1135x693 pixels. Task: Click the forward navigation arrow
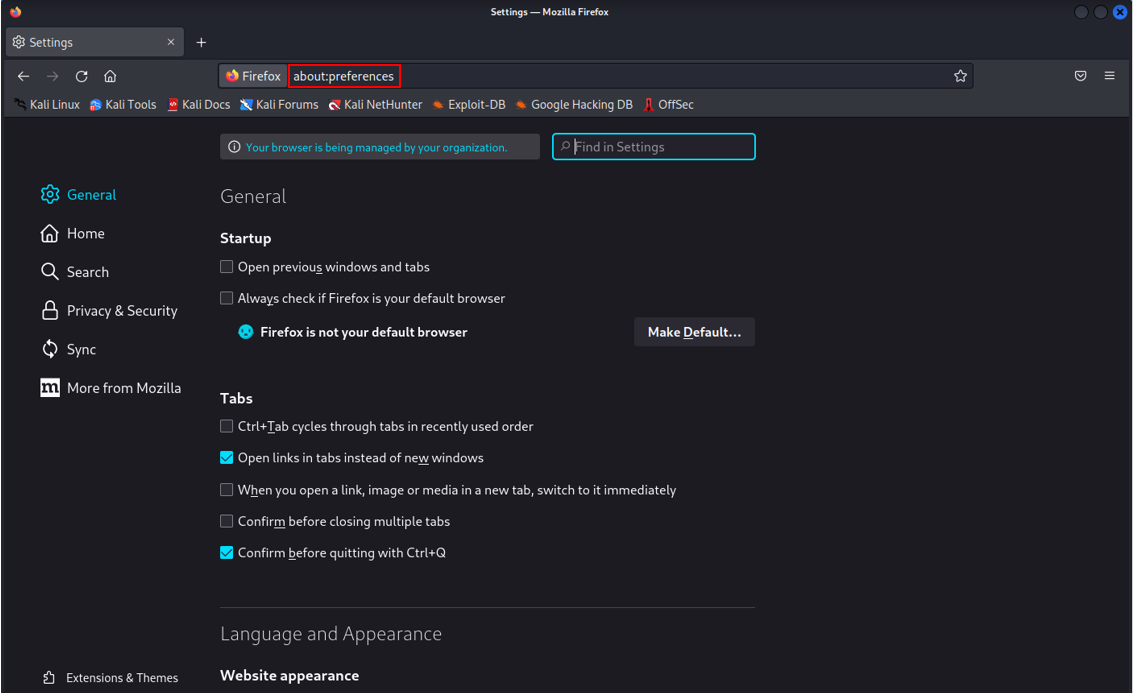click(x=52, y=76)
